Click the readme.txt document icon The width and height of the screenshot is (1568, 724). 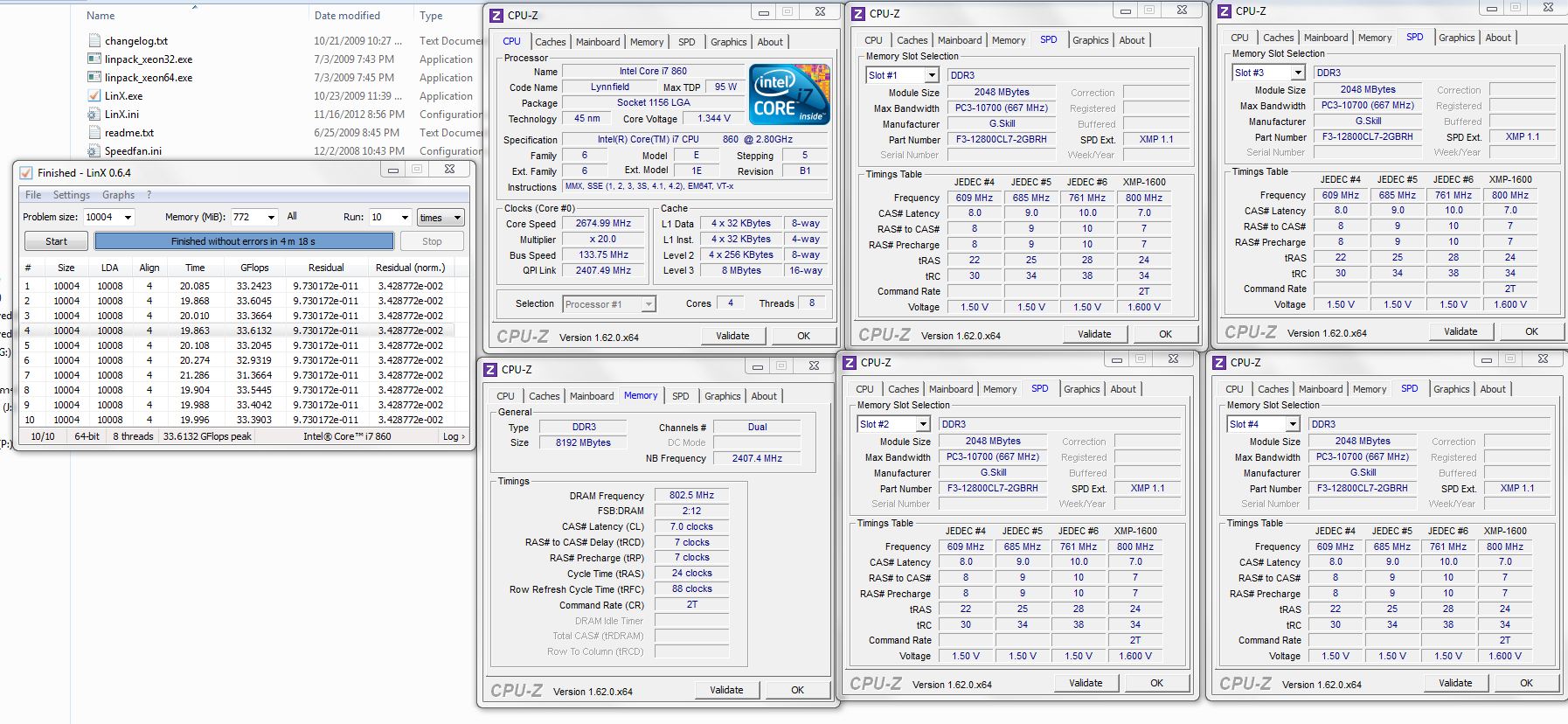94,132
